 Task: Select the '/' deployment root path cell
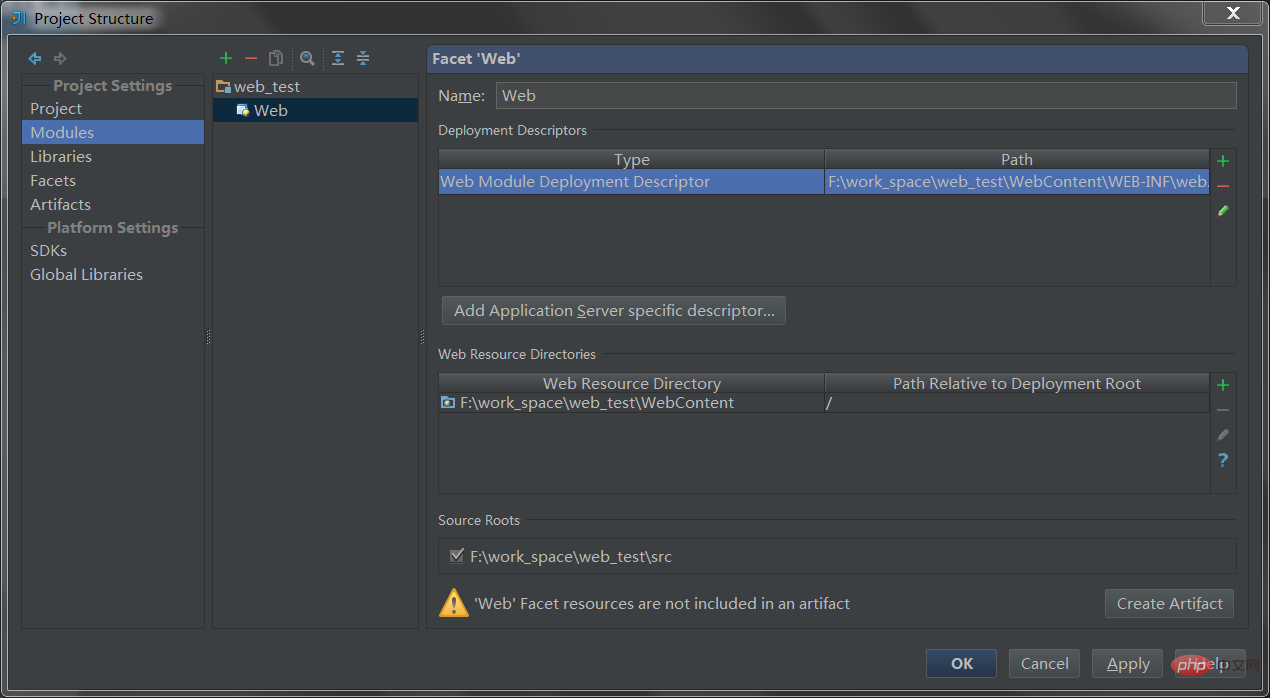pos(1017,403)
